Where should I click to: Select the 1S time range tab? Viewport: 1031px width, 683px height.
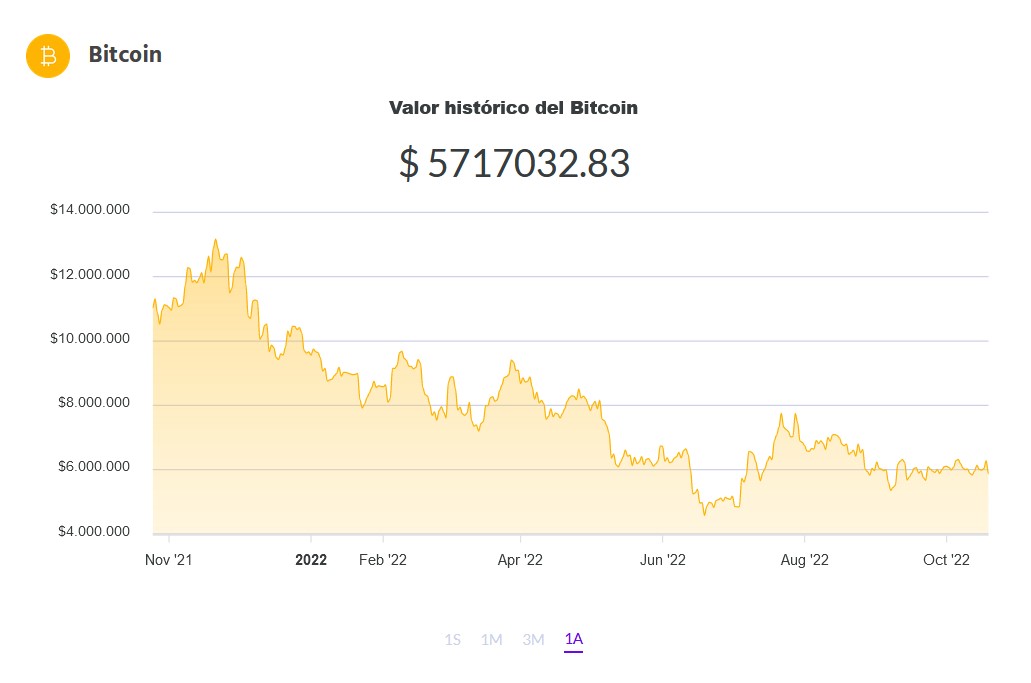(x=453, y=639)
